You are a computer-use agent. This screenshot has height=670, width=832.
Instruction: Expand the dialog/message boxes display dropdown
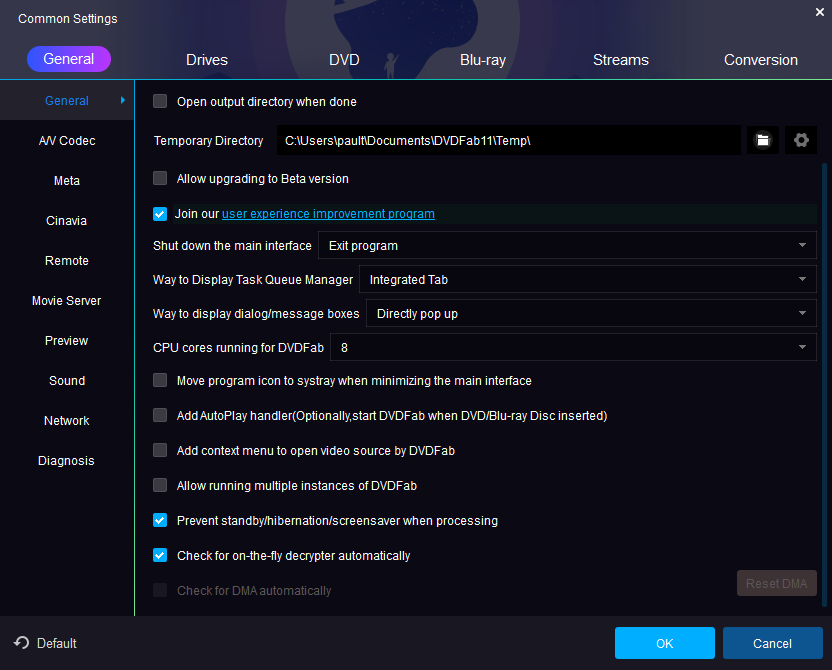click(x=590, y=314)
